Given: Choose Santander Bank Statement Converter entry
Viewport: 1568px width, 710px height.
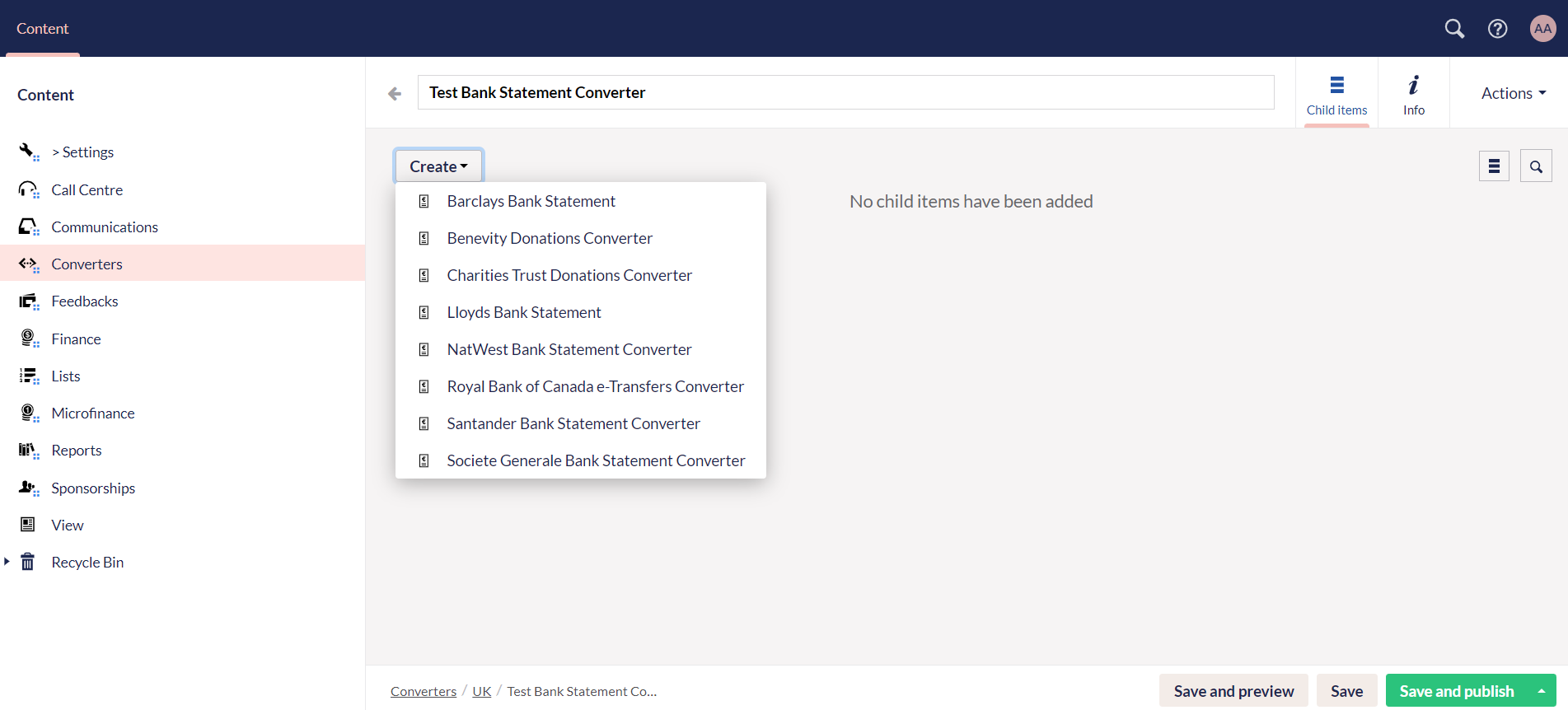Looking at the screenshot, I should [580, 423].
